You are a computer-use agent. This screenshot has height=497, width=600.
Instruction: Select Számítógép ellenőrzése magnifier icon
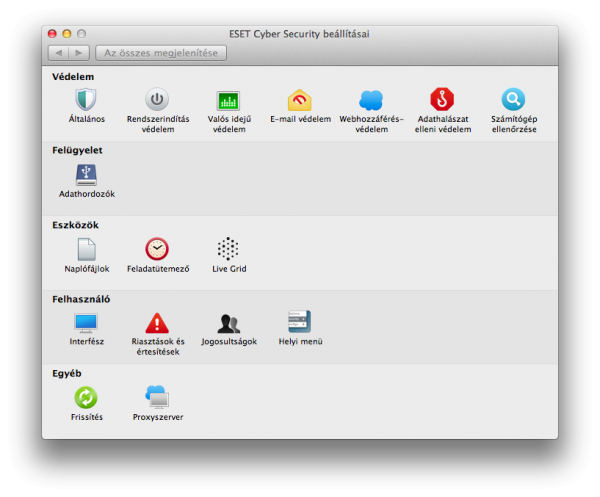click(513, 100)
